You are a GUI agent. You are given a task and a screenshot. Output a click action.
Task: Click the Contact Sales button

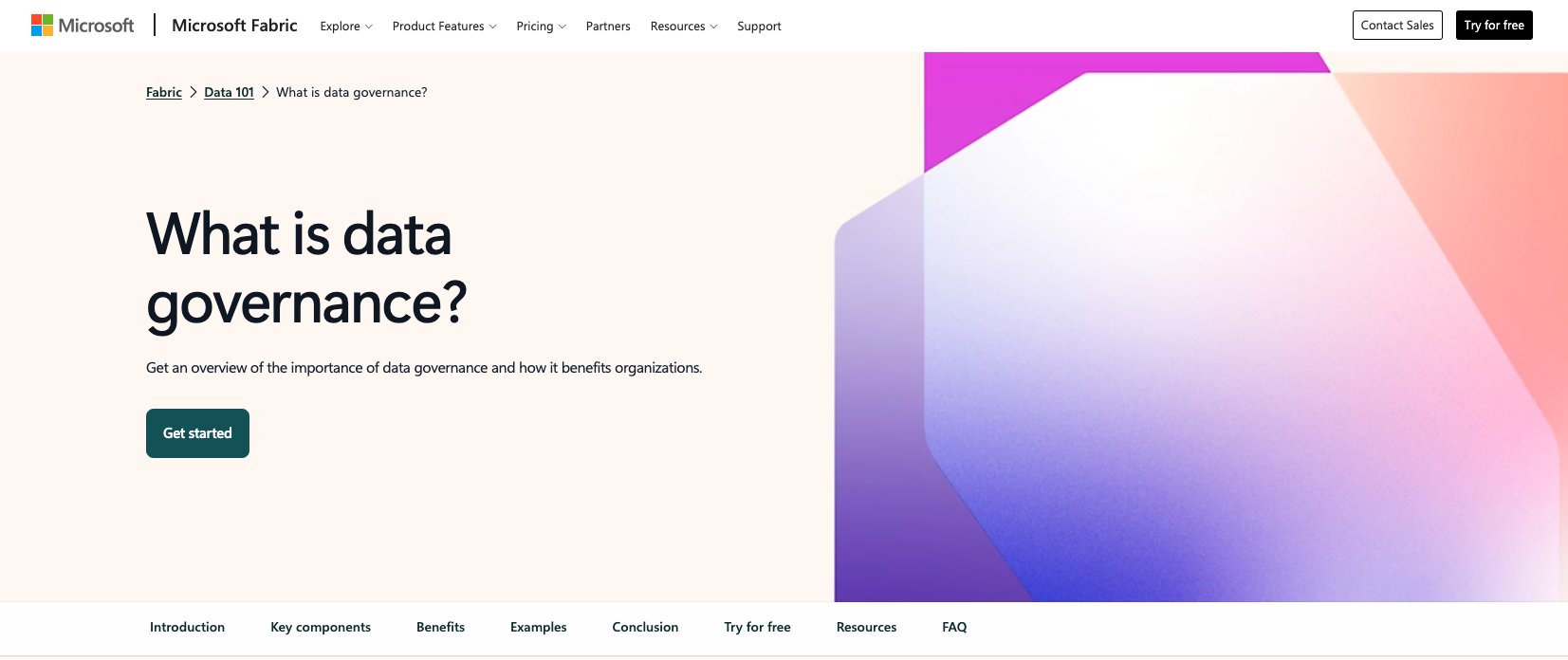(1397, 26)
